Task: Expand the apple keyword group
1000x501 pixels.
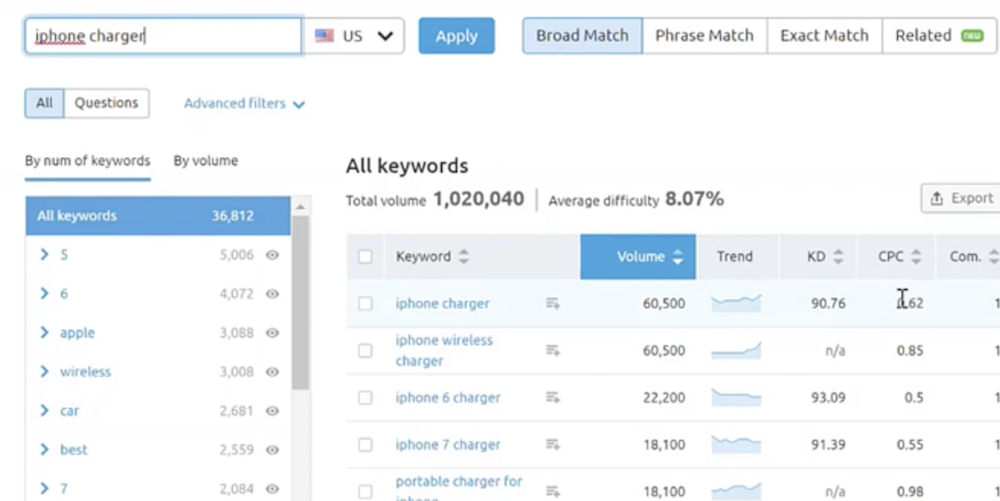Action: 44,333
